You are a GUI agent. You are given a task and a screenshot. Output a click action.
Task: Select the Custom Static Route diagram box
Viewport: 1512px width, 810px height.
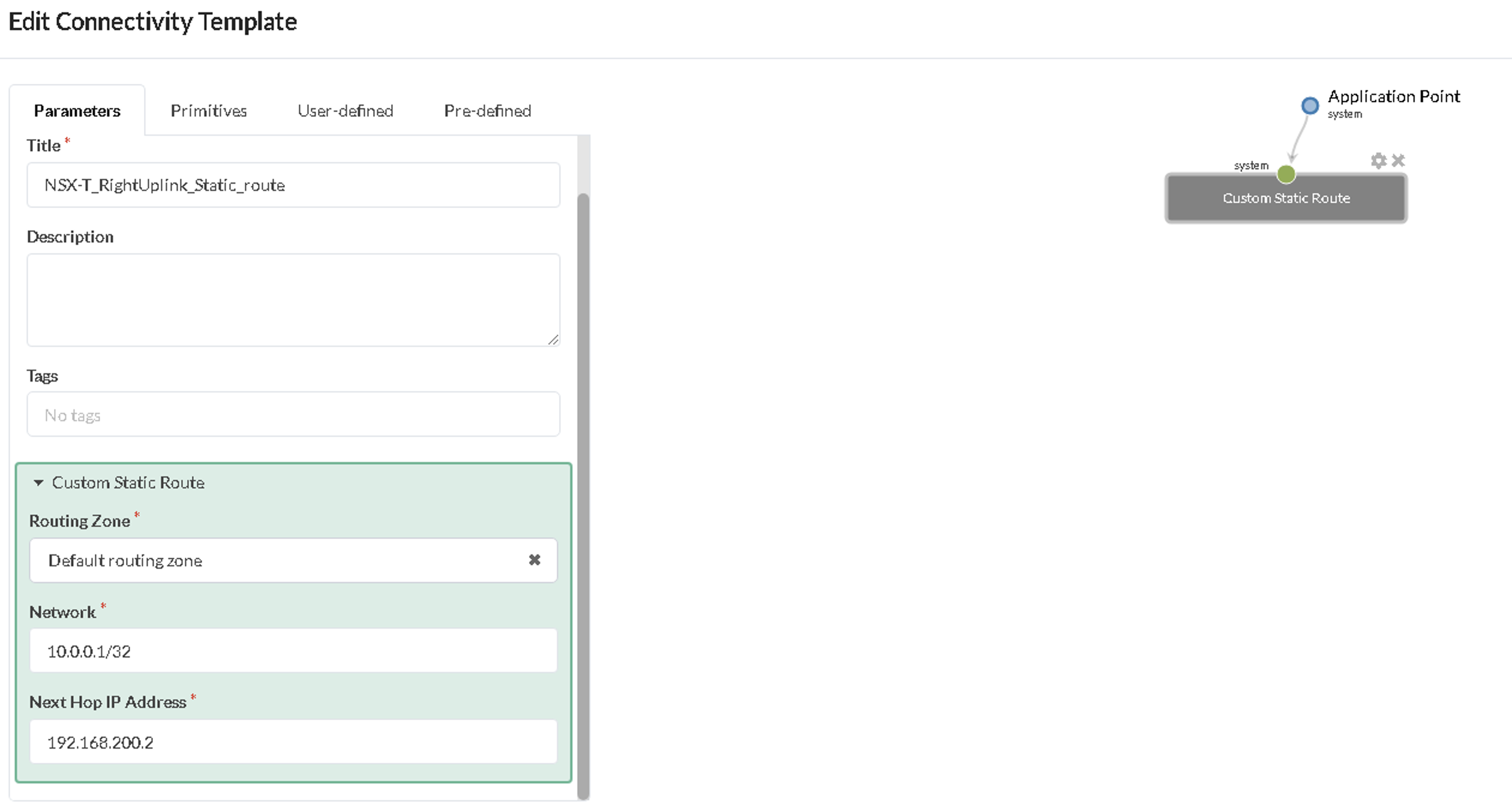(1286, 199)
